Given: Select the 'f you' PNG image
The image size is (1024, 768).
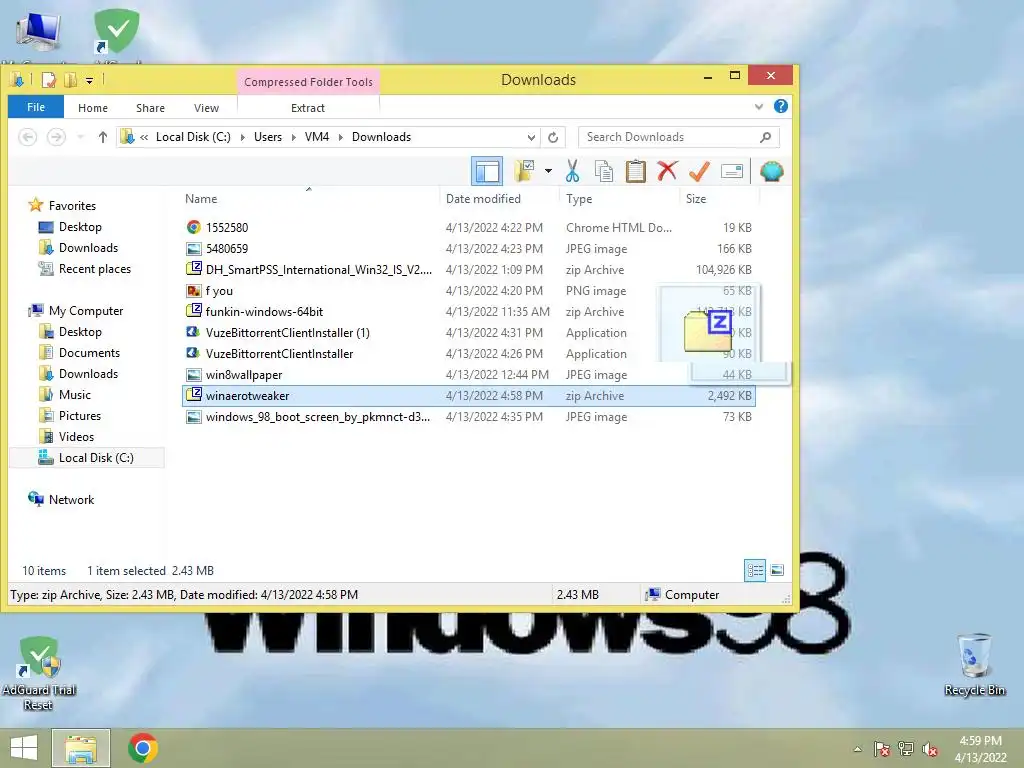Looking at the screenshot, I should (x=469, y=291).
